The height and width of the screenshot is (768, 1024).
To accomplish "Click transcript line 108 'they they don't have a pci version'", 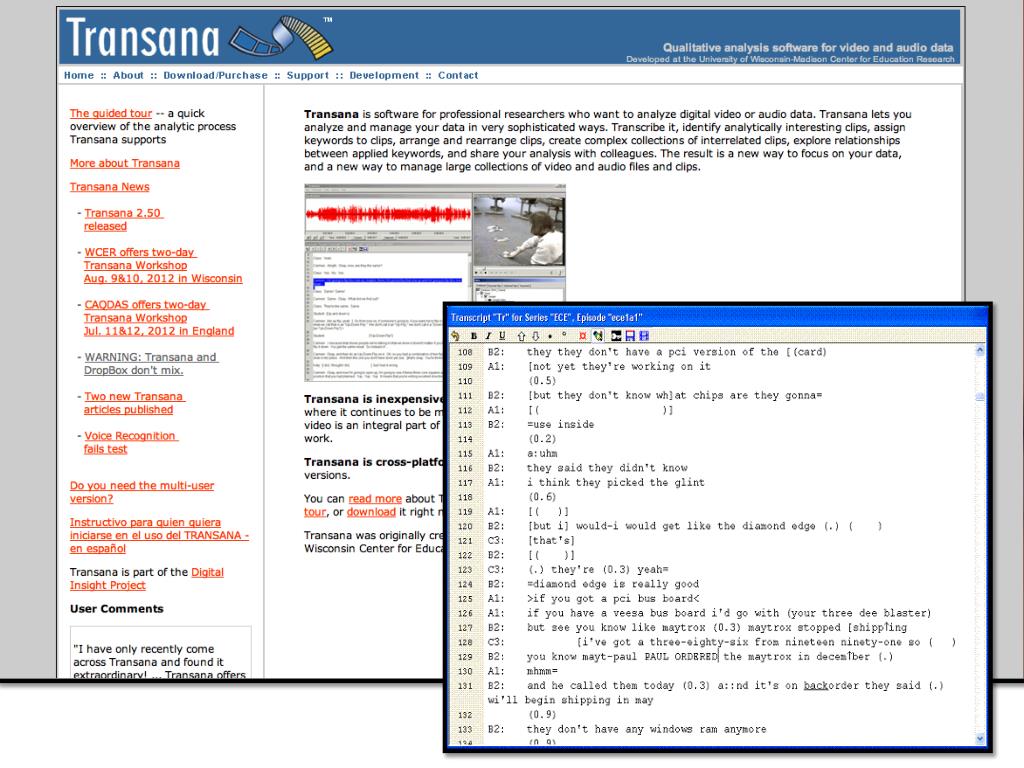I will (677, 352).
